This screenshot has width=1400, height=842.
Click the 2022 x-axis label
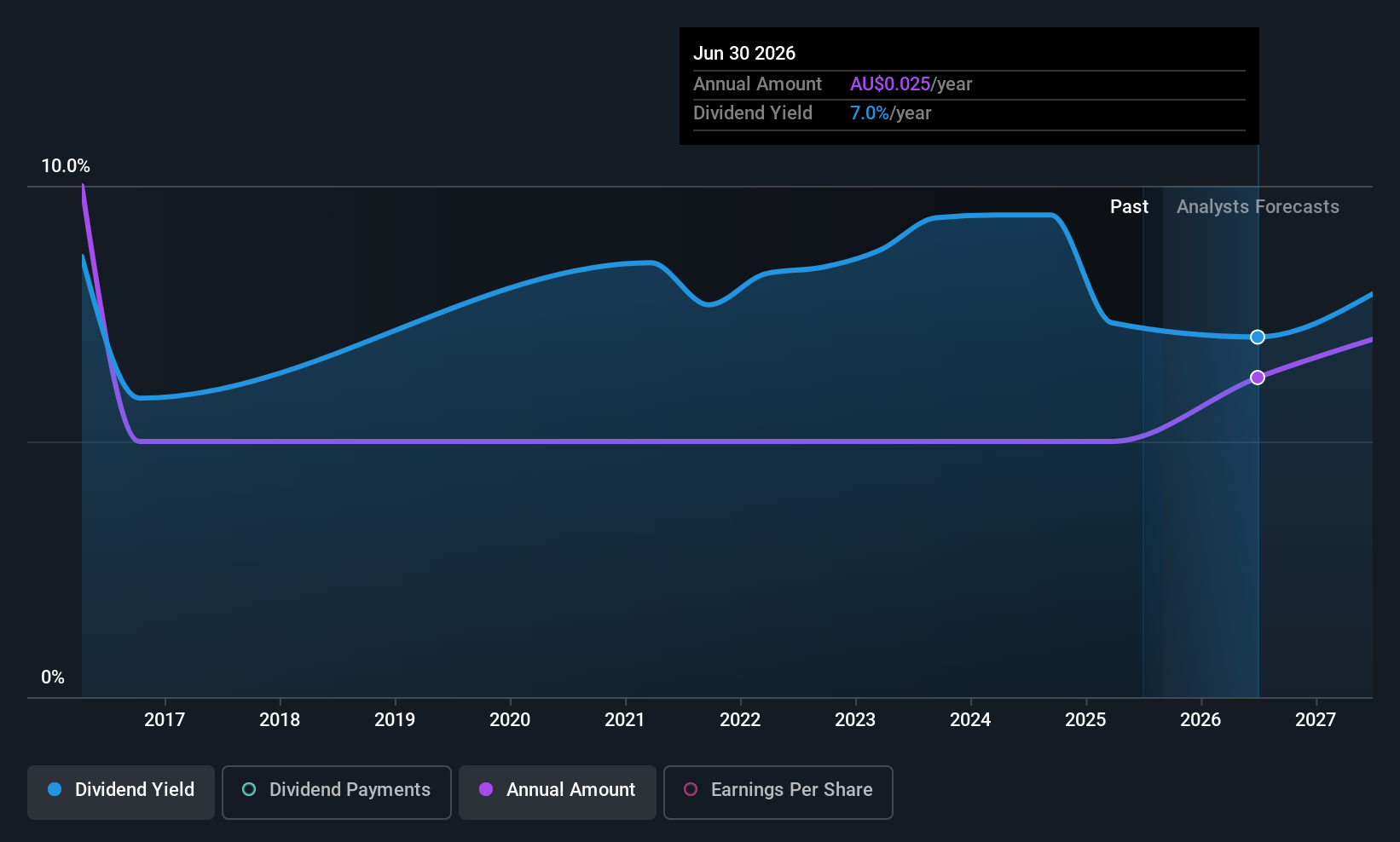740,720
